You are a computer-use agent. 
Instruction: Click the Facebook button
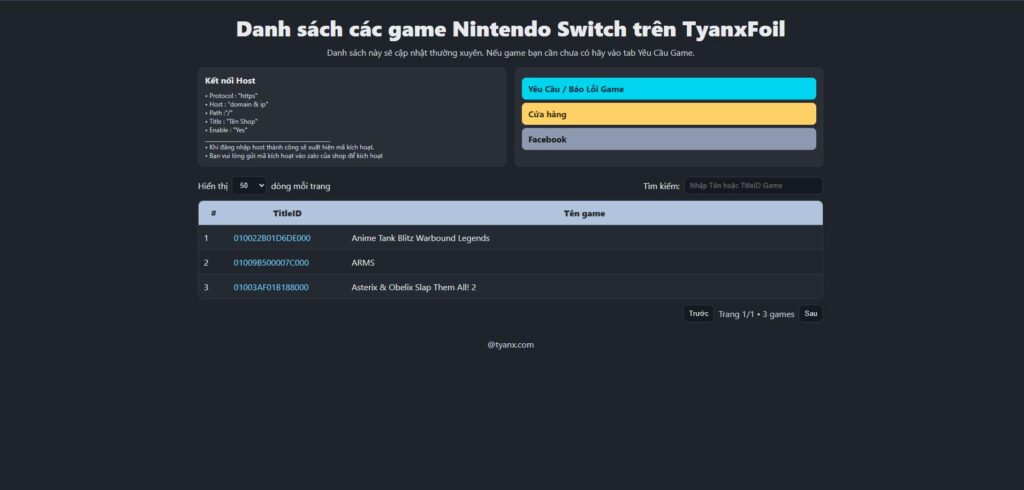coord(668,139)
